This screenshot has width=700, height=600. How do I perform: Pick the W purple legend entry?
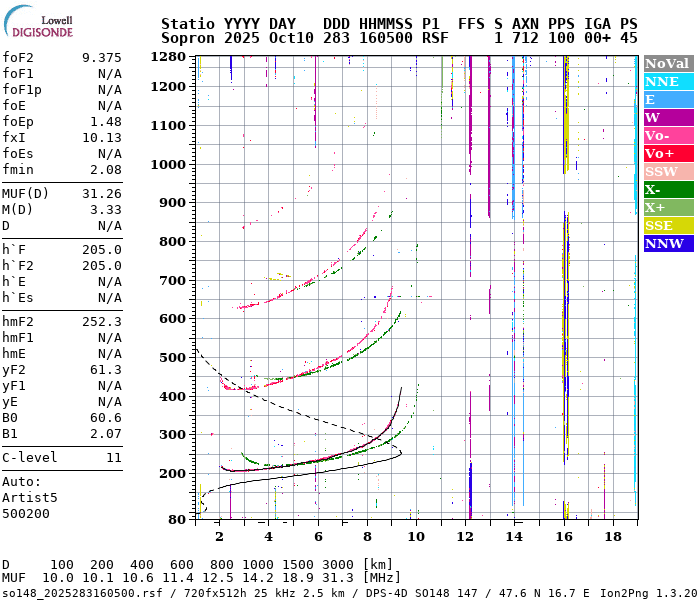[x=668, y=117]
